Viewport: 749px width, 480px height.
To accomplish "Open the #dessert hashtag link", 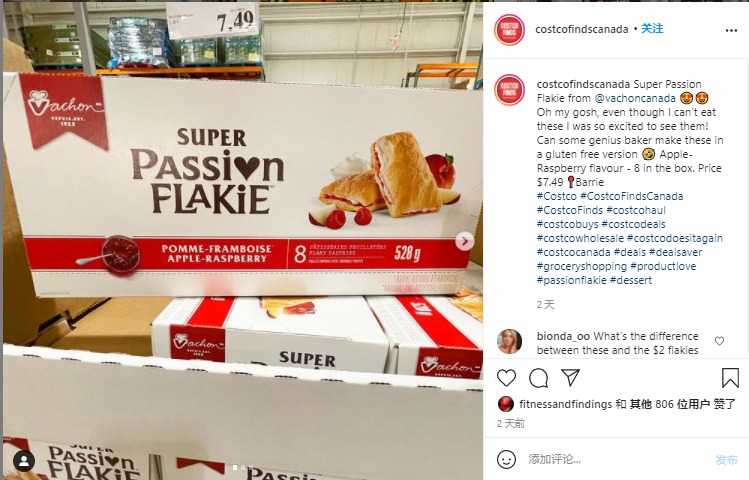I will (631, 280).
